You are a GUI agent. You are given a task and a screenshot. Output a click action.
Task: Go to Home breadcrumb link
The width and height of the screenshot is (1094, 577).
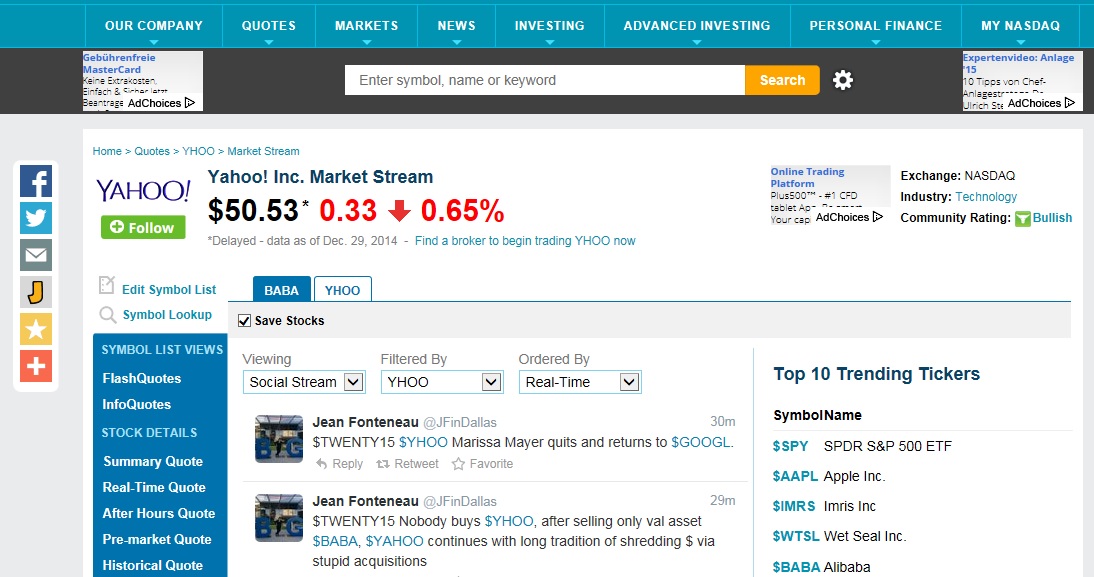tap(107, 151)
